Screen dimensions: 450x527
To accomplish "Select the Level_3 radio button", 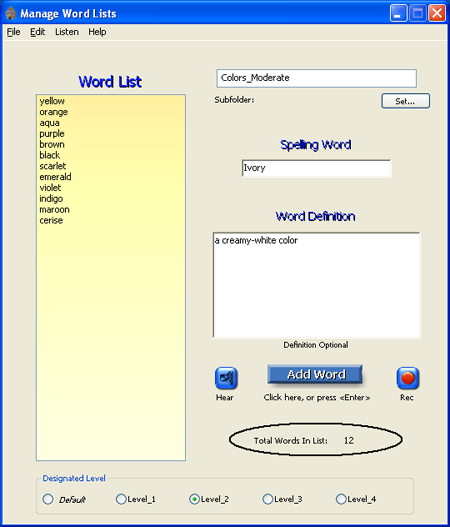I will (x=268, y=499).
